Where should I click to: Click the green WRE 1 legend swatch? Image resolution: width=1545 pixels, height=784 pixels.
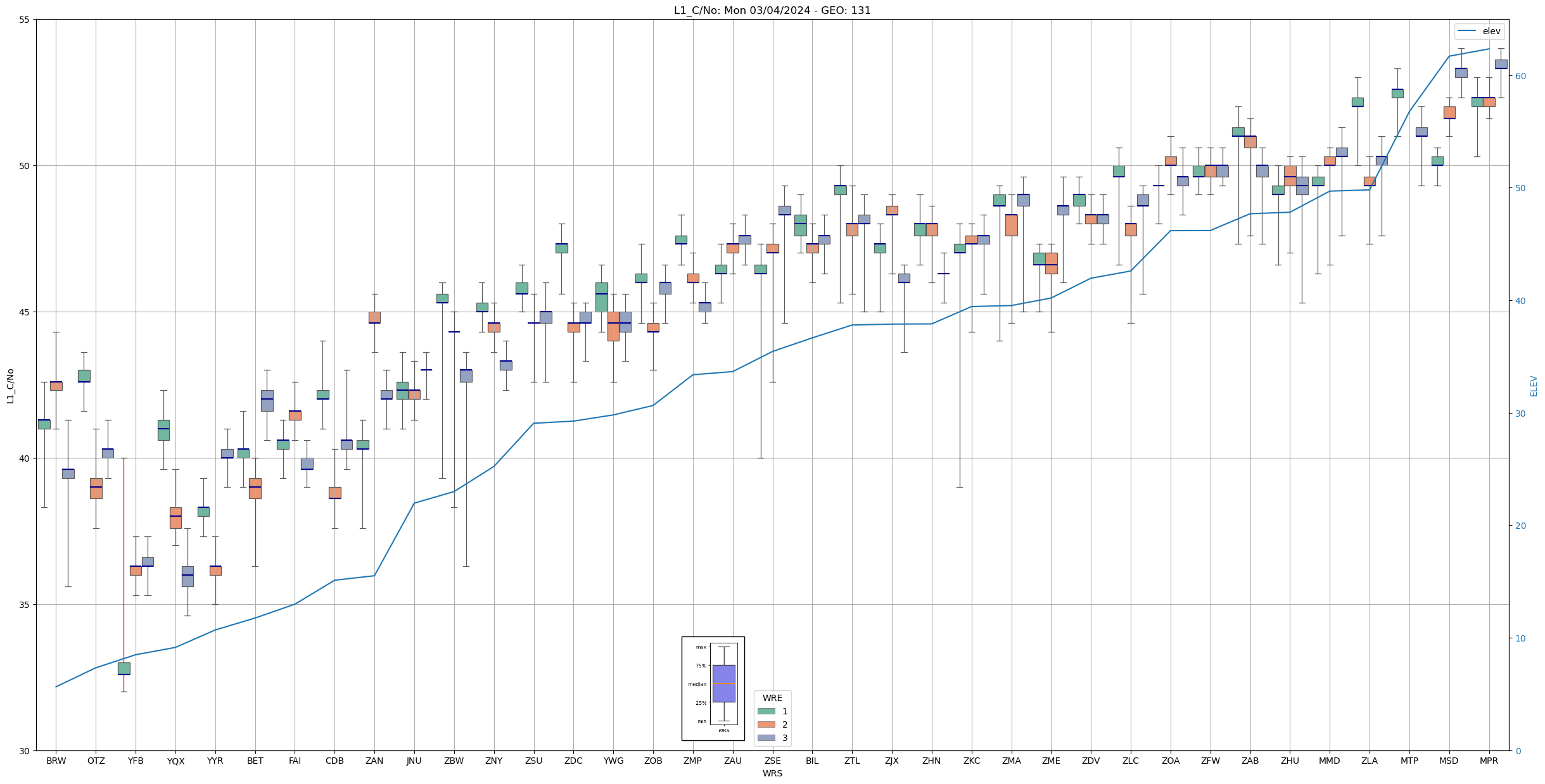click(766, 711)
